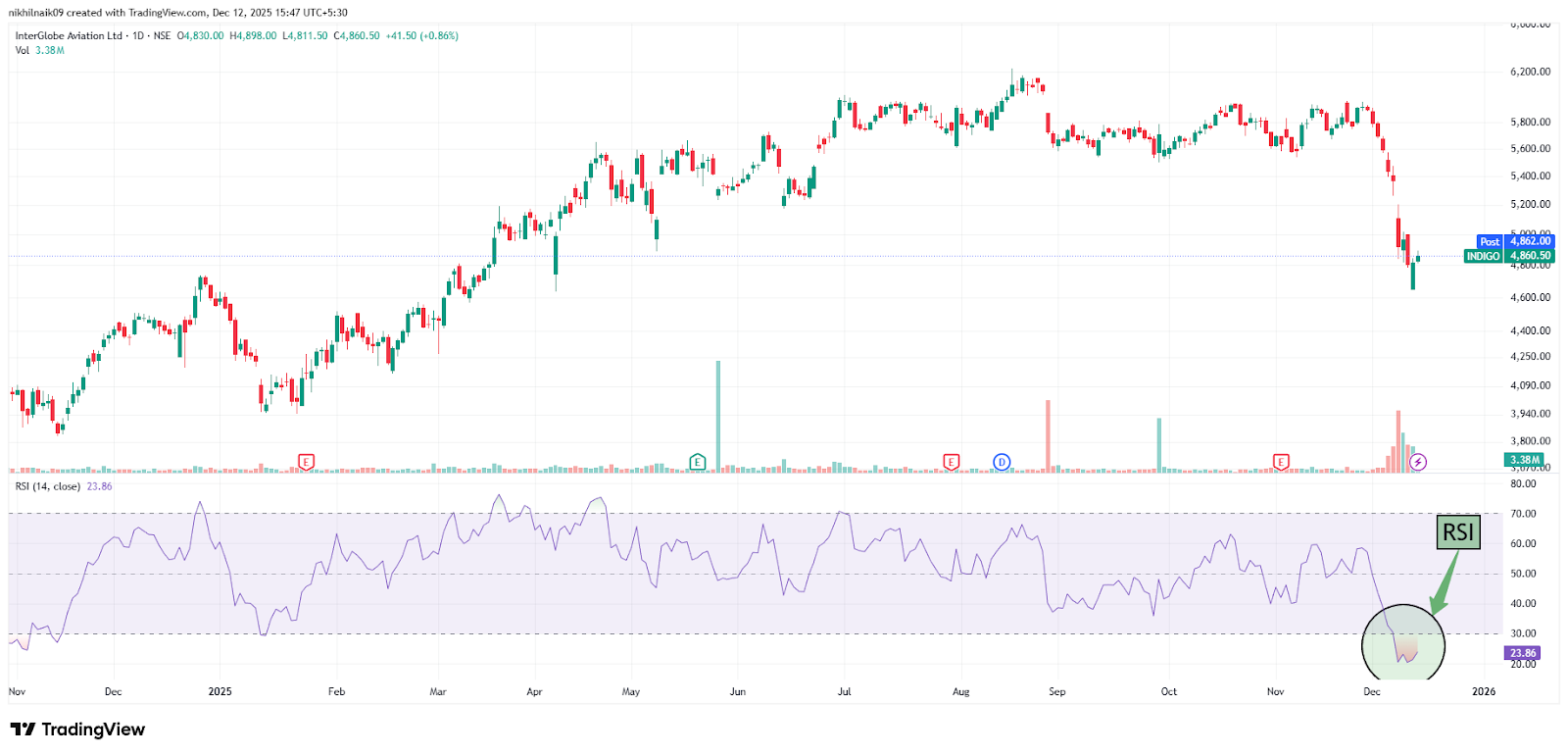Image resolution: width=1568 pixels, height=755 pixels.
Task: Click the InterGlobe Aviation Ltd chart title
Action: pyautogui.click(x=69, y=35)
